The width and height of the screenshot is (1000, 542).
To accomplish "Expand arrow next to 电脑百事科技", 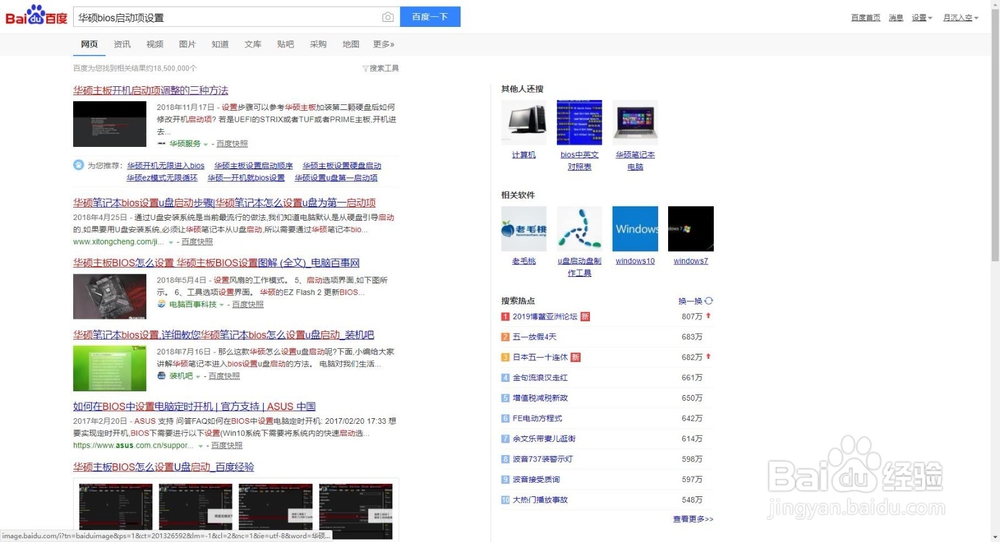I will pyautogui.click(x=221, y=305).
